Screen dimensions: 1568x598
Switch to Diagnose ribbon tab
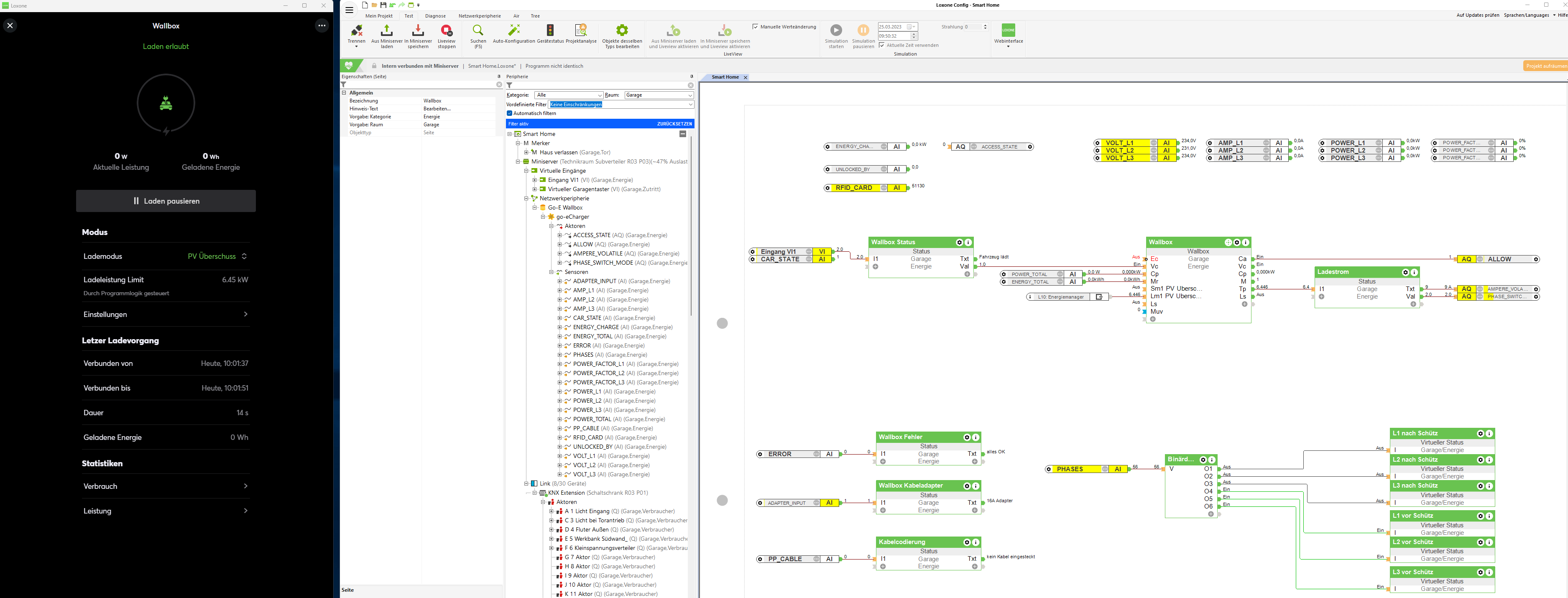pos(434,16)
